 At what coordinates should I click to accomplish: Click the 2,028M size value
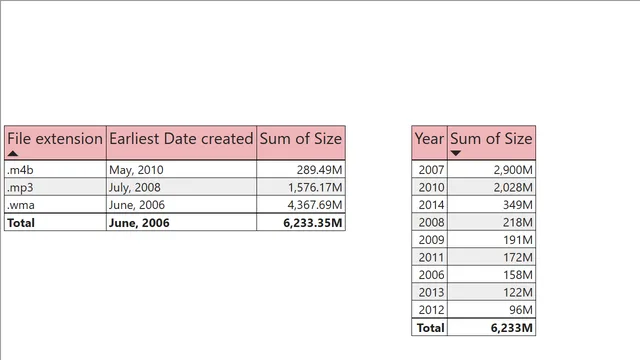tap(513, 187)
